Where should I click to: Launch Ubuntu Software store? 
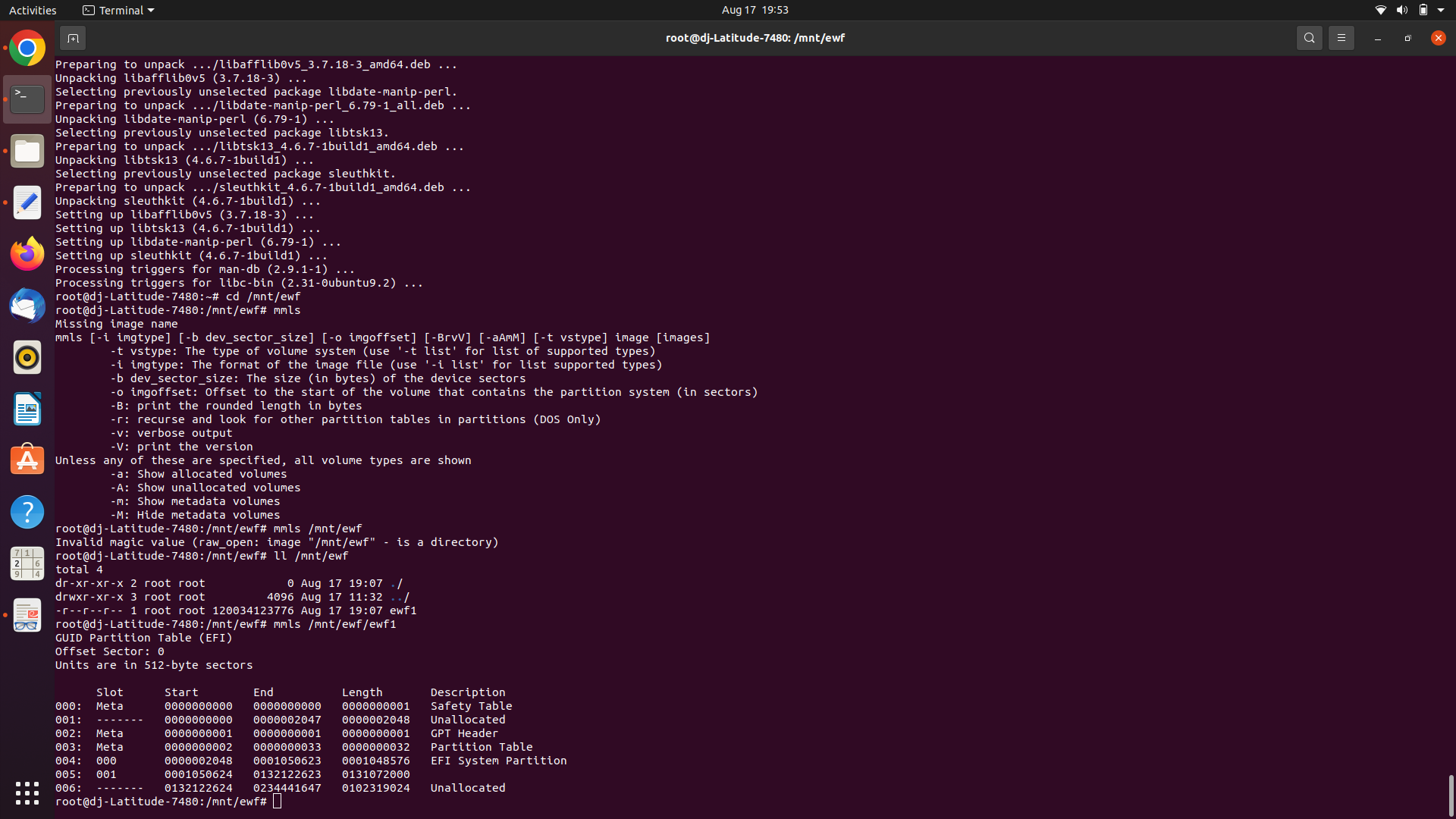tap(27, 460)
